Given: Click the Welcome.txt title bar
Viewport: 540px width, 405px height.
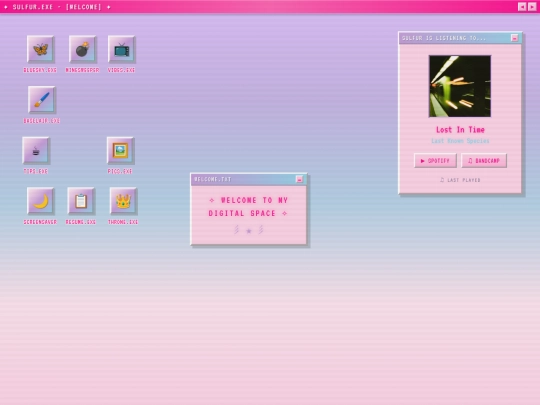Looking at the screenshot, I should pyautogui.click(x=248, y=179).
